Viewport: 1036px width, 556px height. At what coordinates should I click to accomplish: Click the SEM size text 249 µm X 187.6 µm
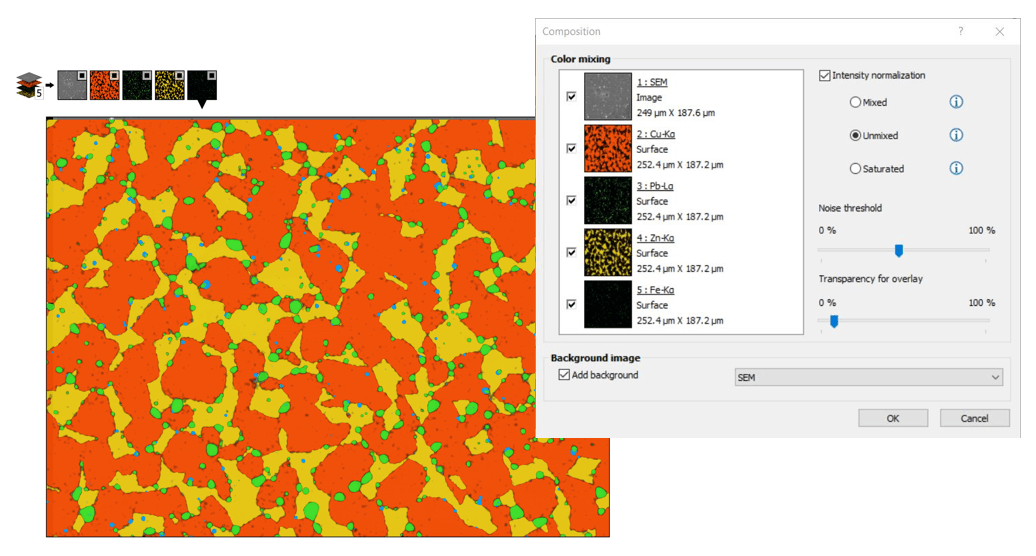675,113
